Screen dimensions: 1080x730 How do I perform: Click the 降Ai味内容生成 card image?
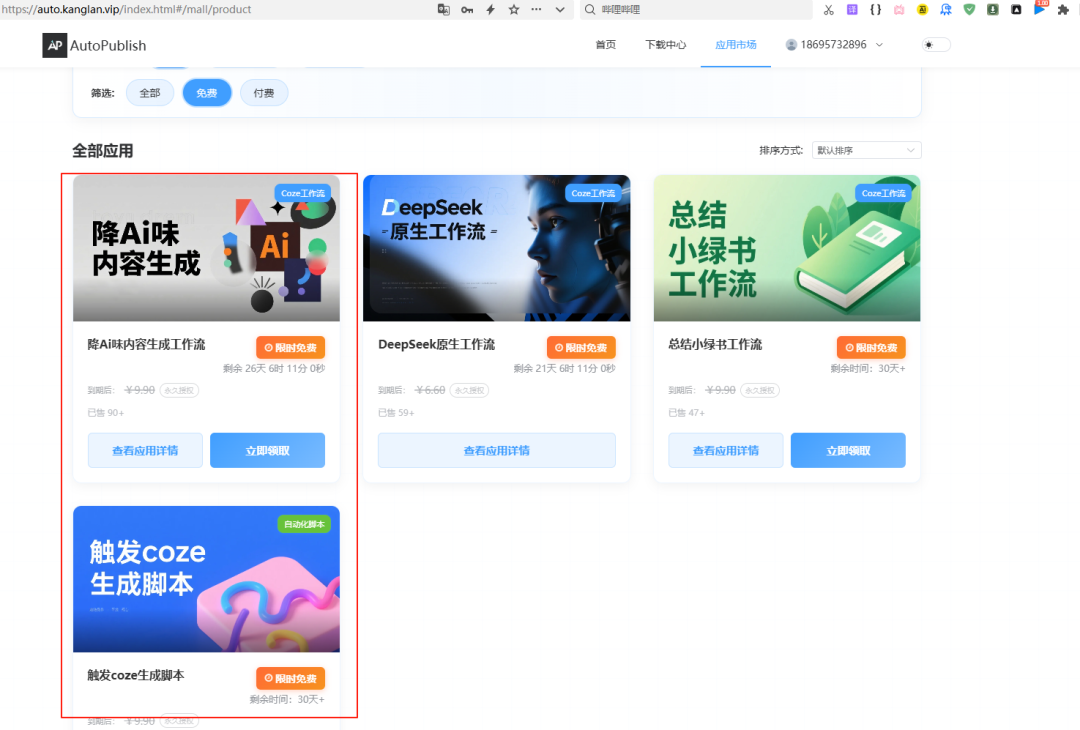(206, 248)
